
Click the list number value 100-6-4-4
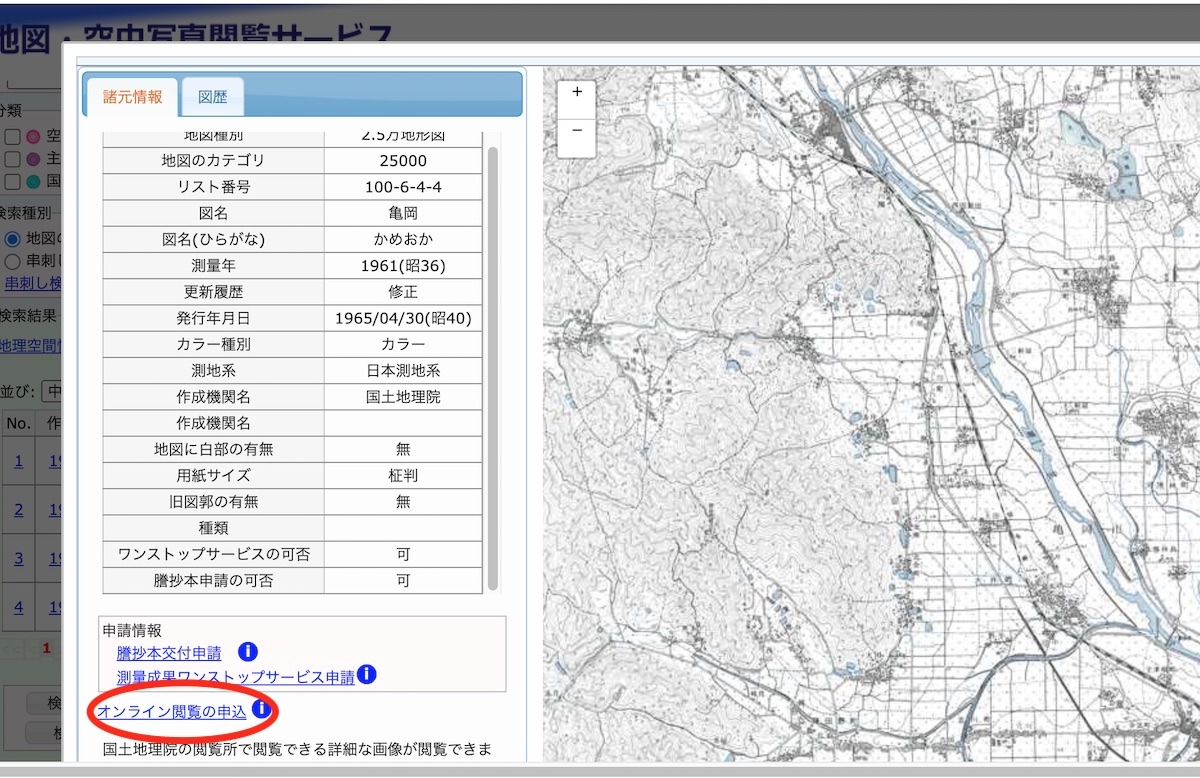tap(403, 187)
